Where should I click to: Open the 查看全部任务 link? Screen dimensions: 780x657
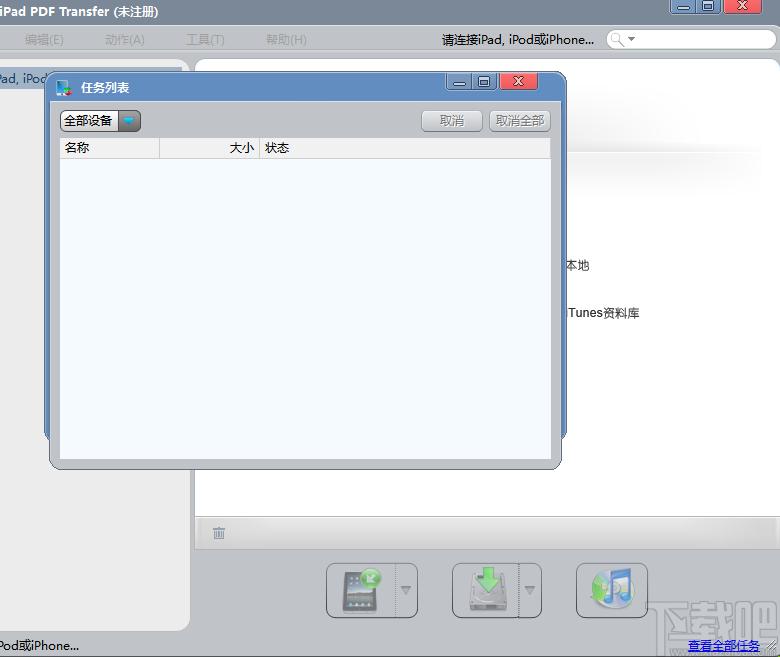point(723,646)
